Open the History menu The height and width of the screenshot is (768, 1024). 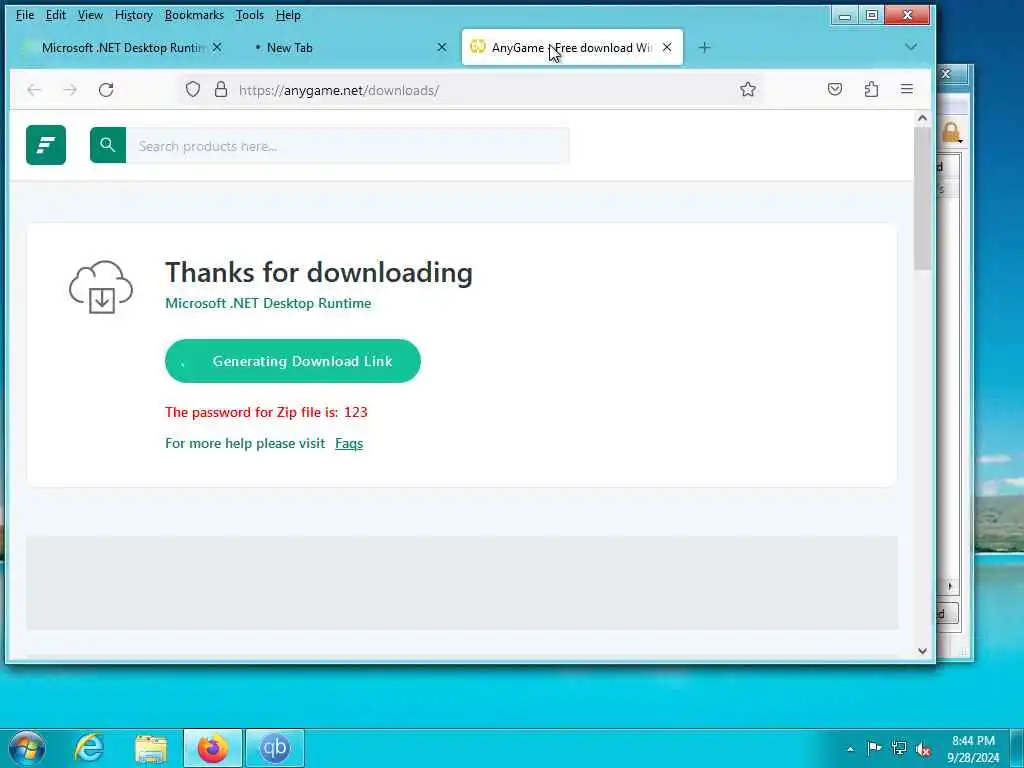tap(133, 15)
